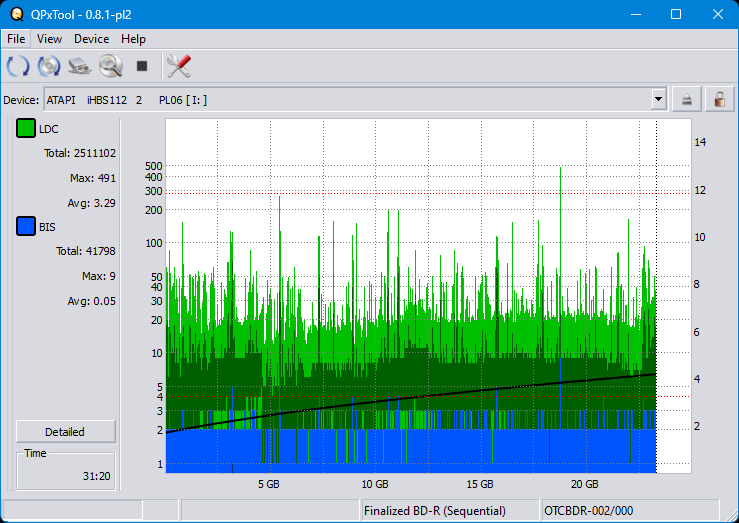Click the Detailed button

(x=66, y=432)
